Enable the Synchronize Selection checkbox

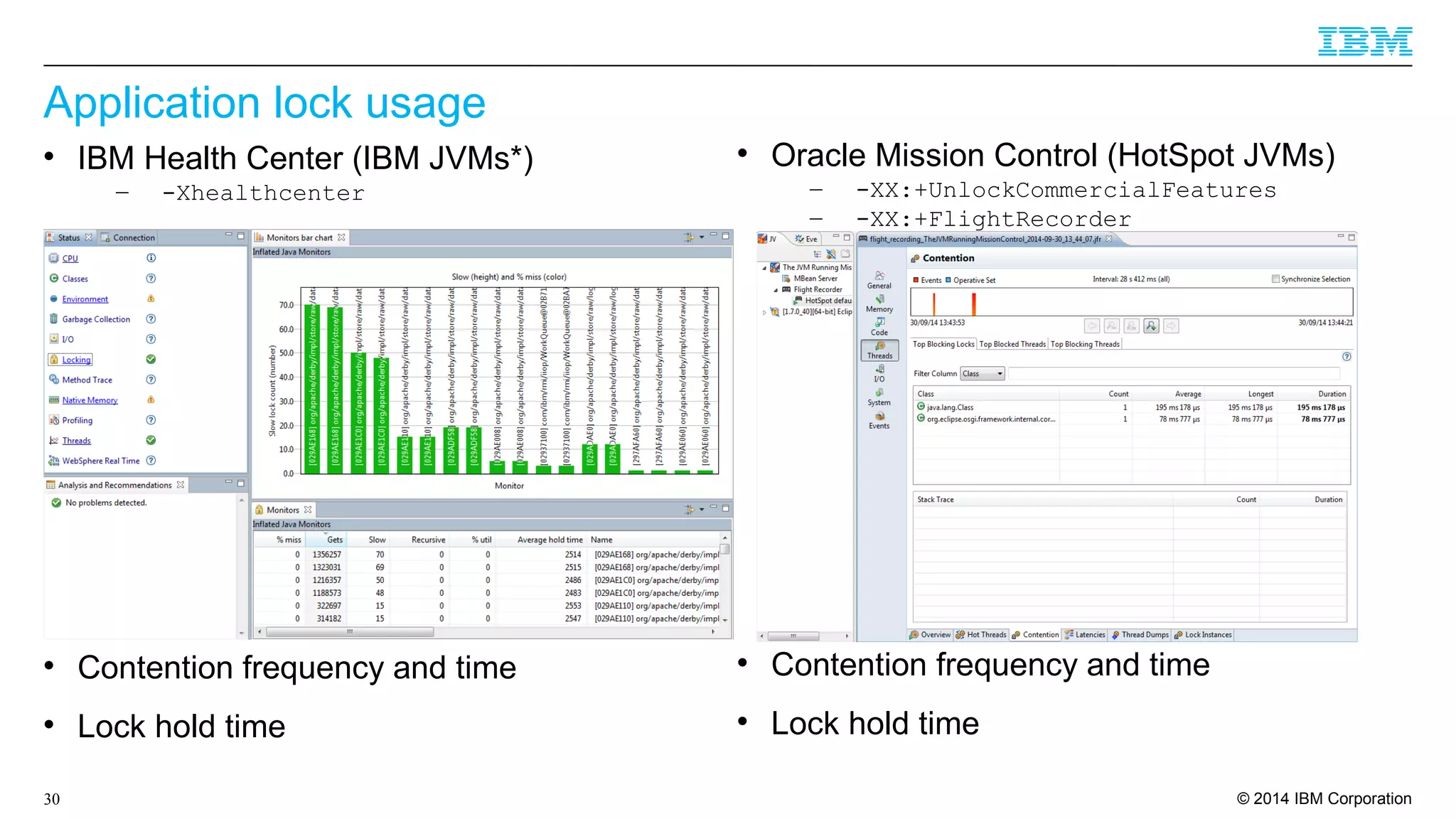pos(1275,279)
